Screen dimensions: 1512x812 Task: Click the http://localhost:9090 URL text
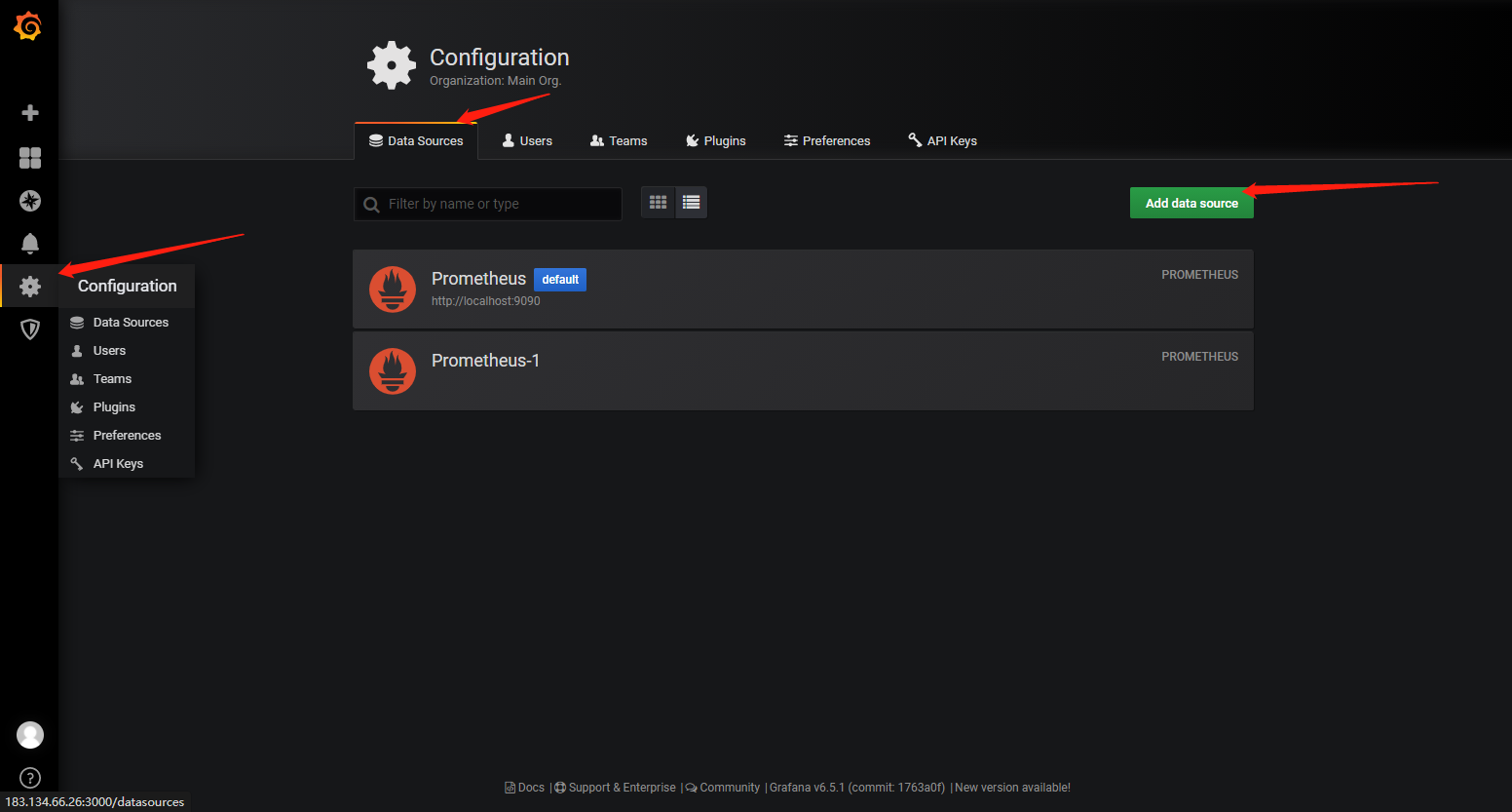[486, 301]
